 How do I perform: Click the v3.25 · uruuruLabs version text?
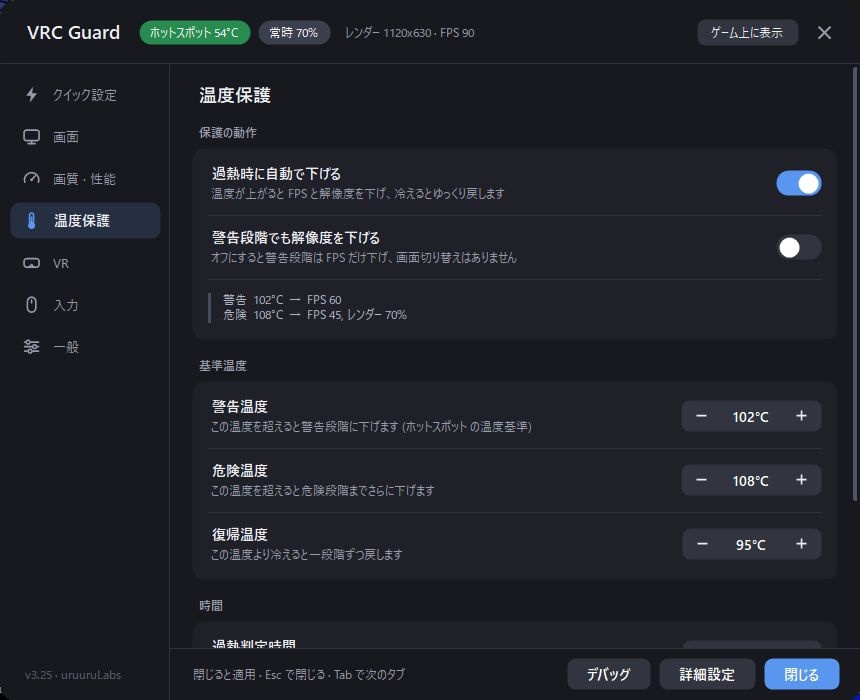[x=73, y=675]
